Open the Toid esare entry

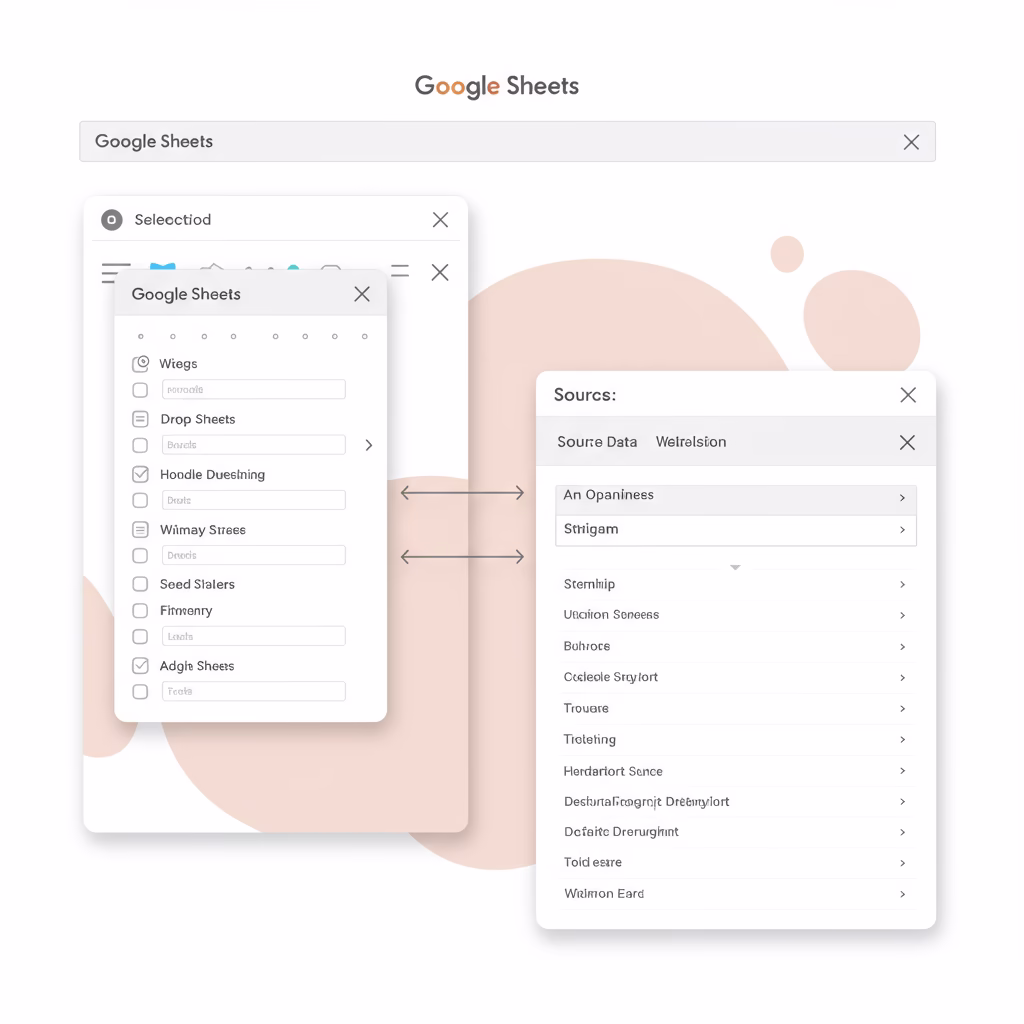click(735, 863)
